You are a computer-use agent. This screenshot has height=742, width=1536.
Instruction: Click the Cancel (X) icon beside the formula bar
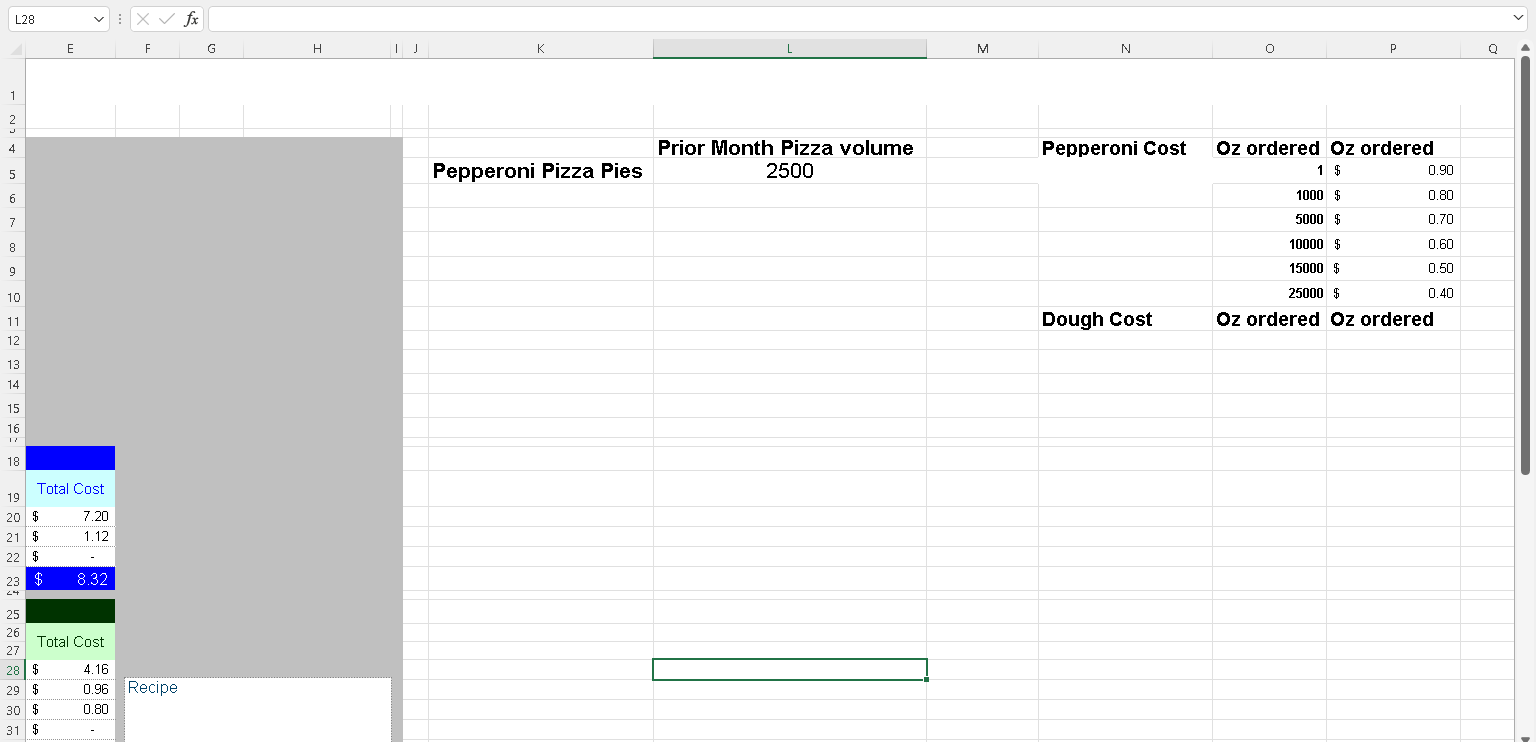(144, 18)
